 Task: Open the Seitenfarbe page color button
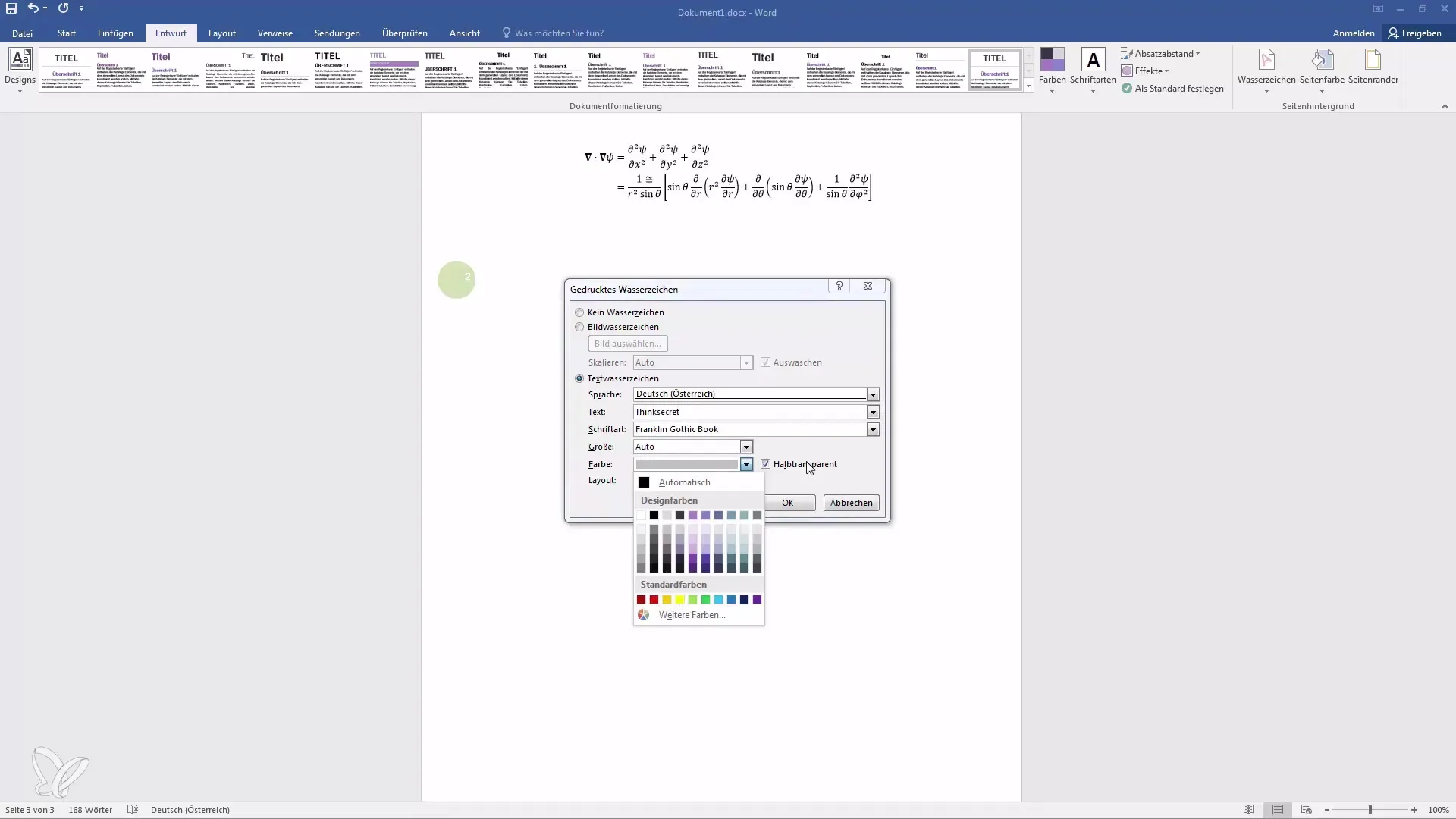(x=1322, y=71)
